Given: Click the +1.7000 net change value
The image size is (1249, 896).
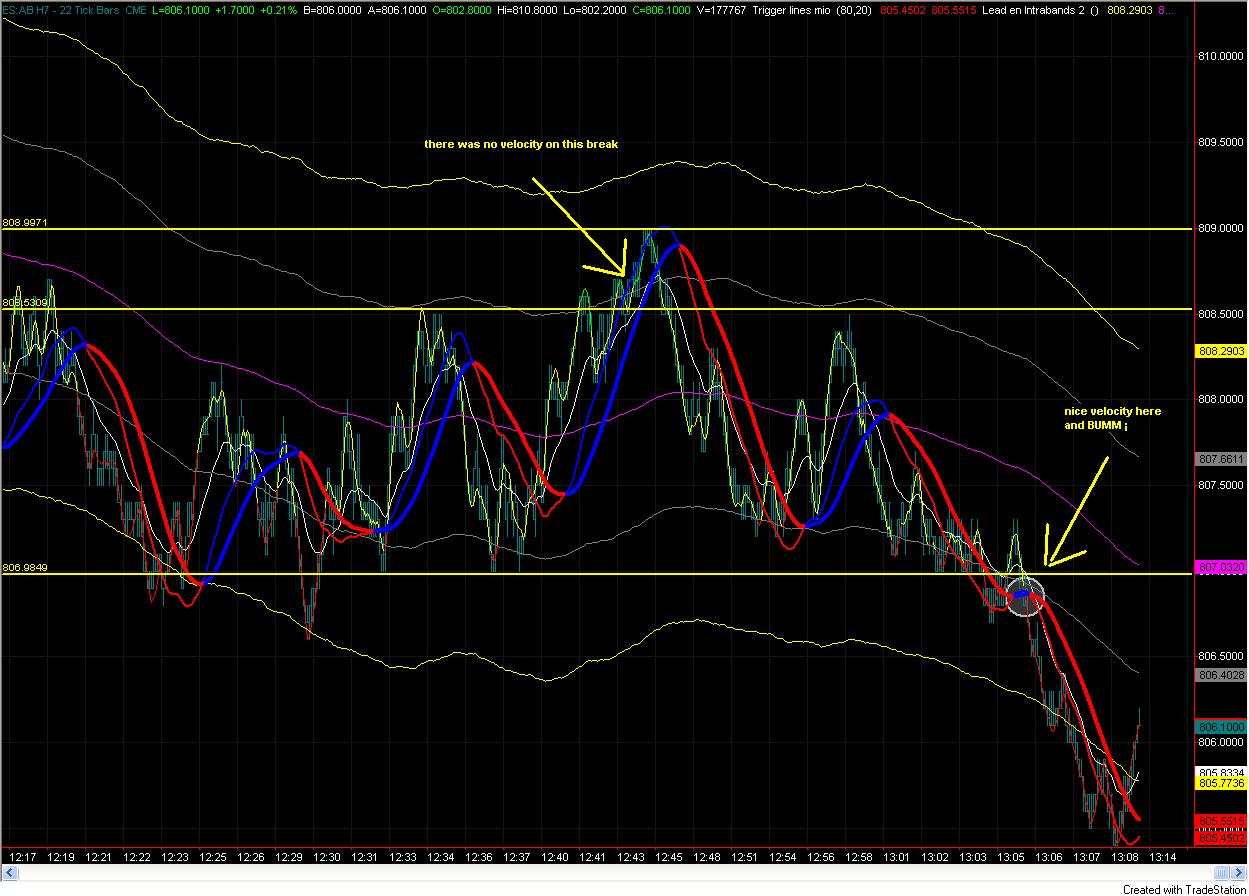Looking at the screenshot, I should (x=237, y=9).
